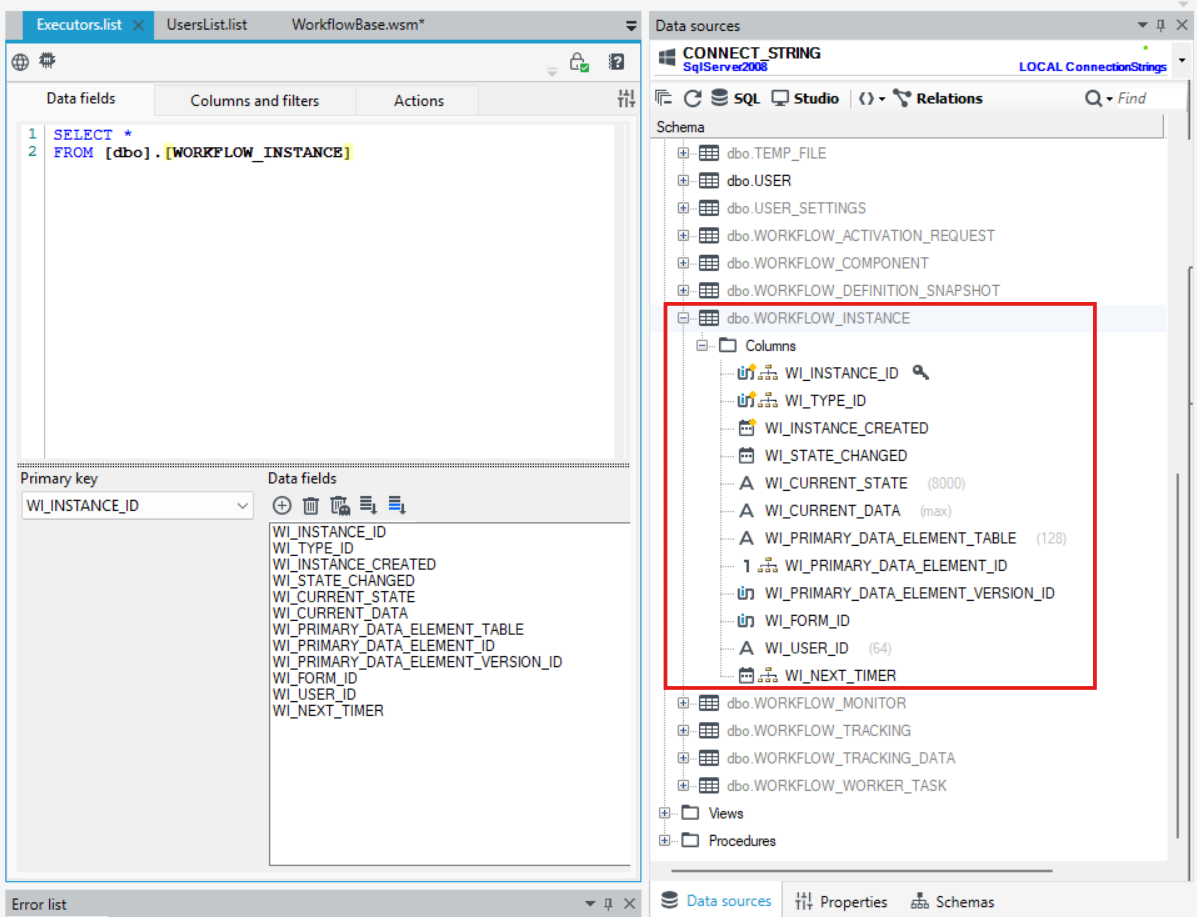
Task: Click the magnifier search icon beside Find
Action: click(x=1093, y=98)
